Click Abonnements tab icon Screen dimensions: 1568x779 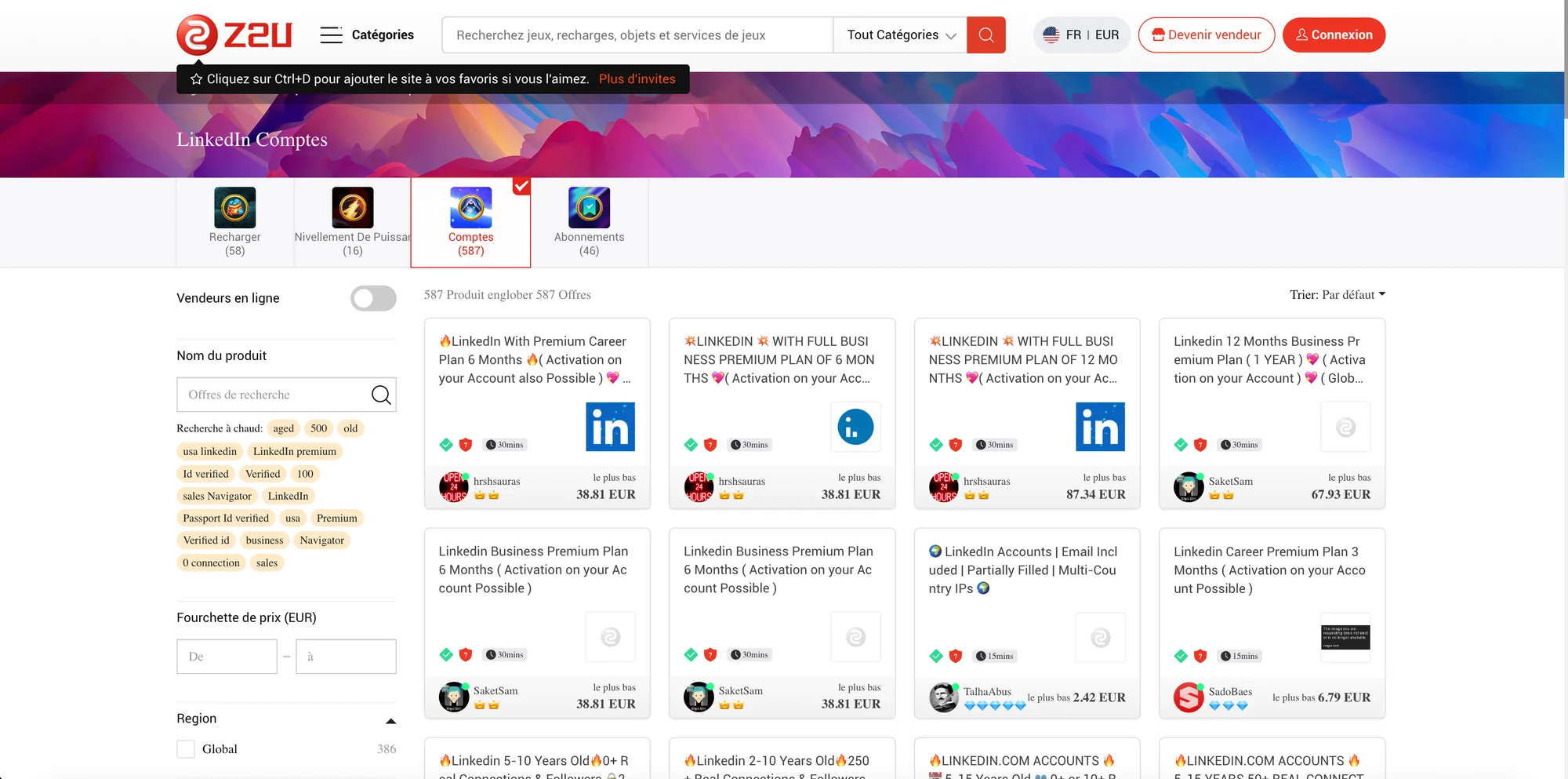[x=590, y=207]
